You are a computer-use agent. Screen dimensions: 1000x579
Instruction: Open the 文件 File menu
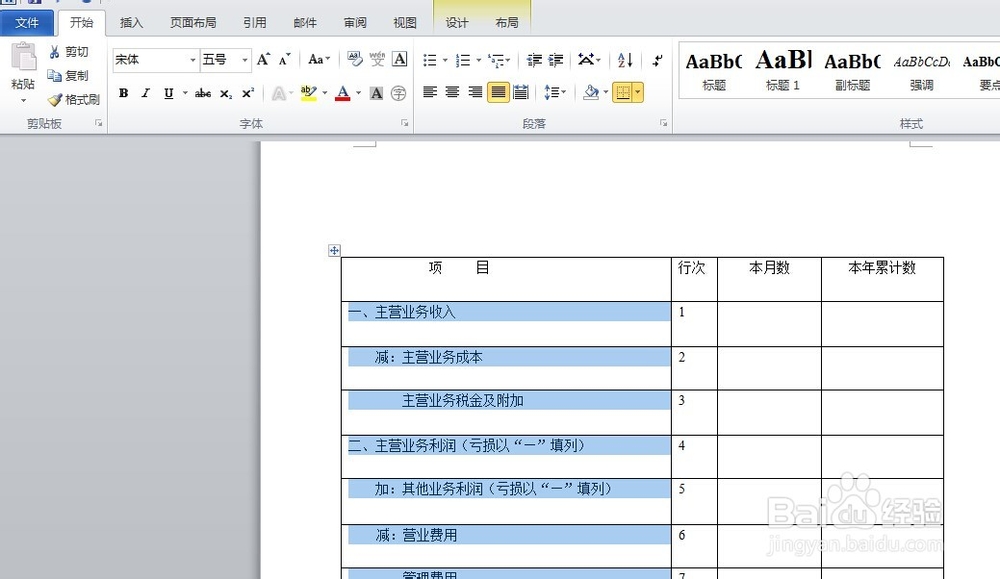27,23
